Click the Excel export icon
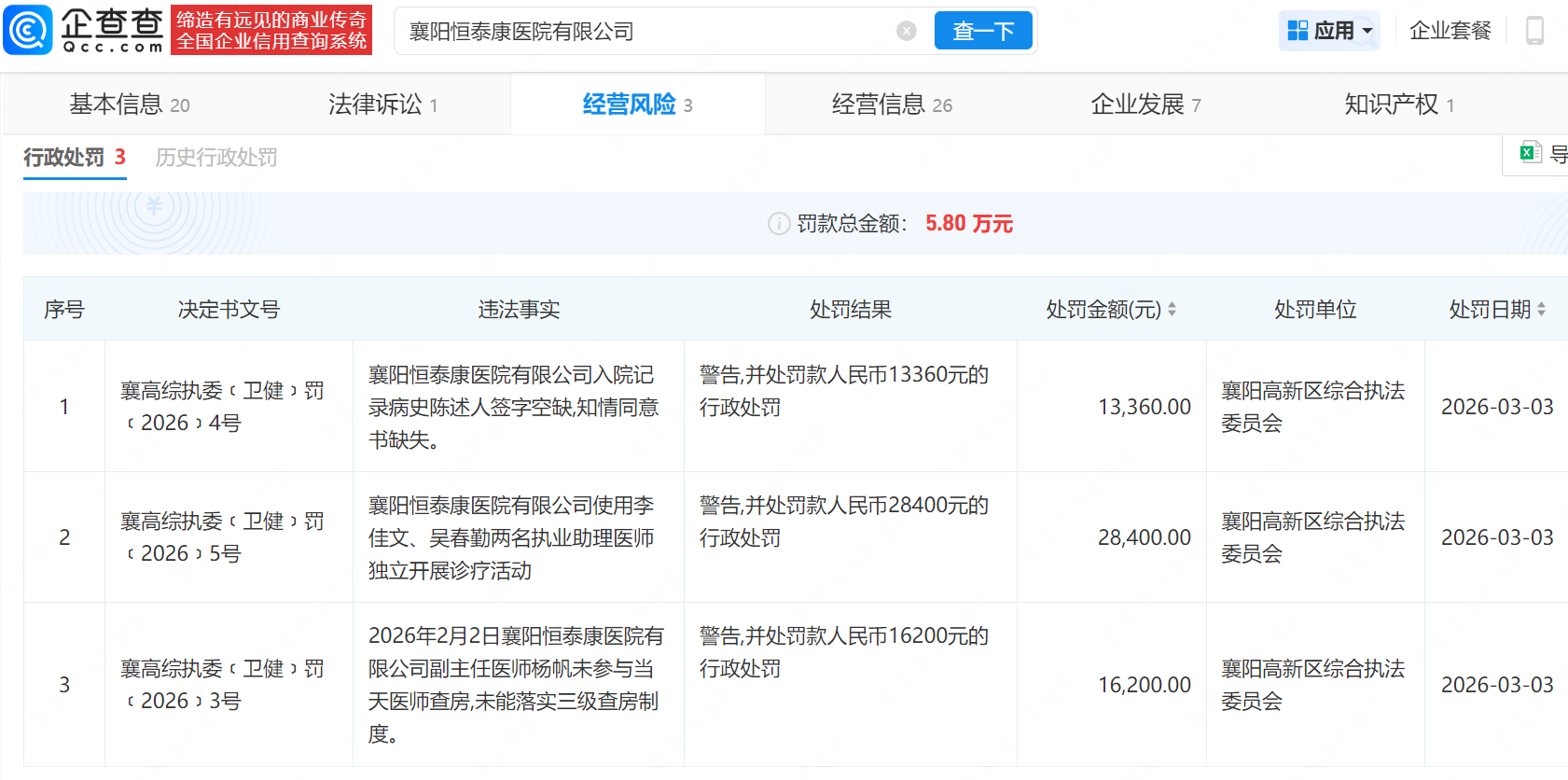Screen dimensions: 1568x780 [1531, 153]
